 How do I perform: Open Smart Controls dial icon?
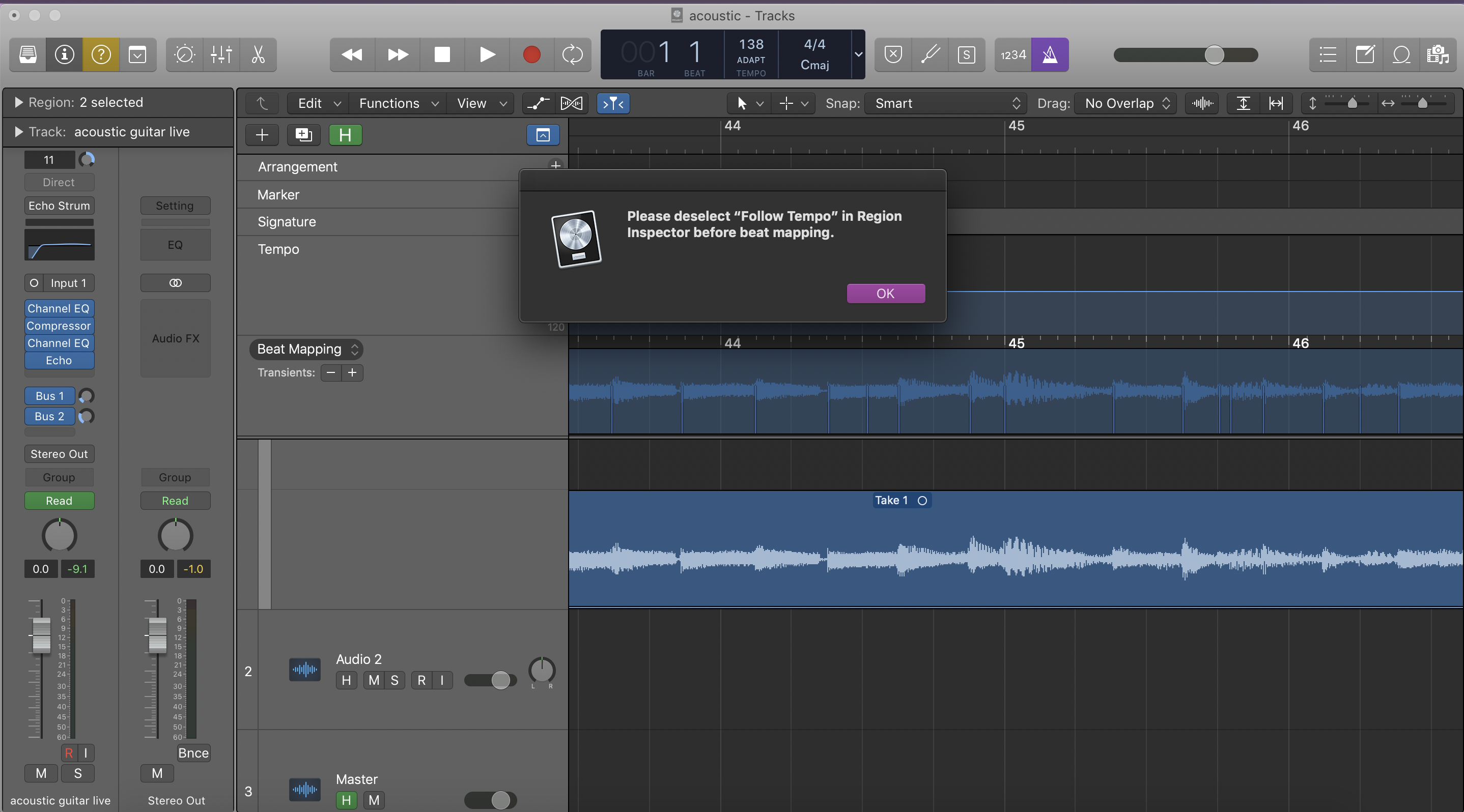pos(185,54)
